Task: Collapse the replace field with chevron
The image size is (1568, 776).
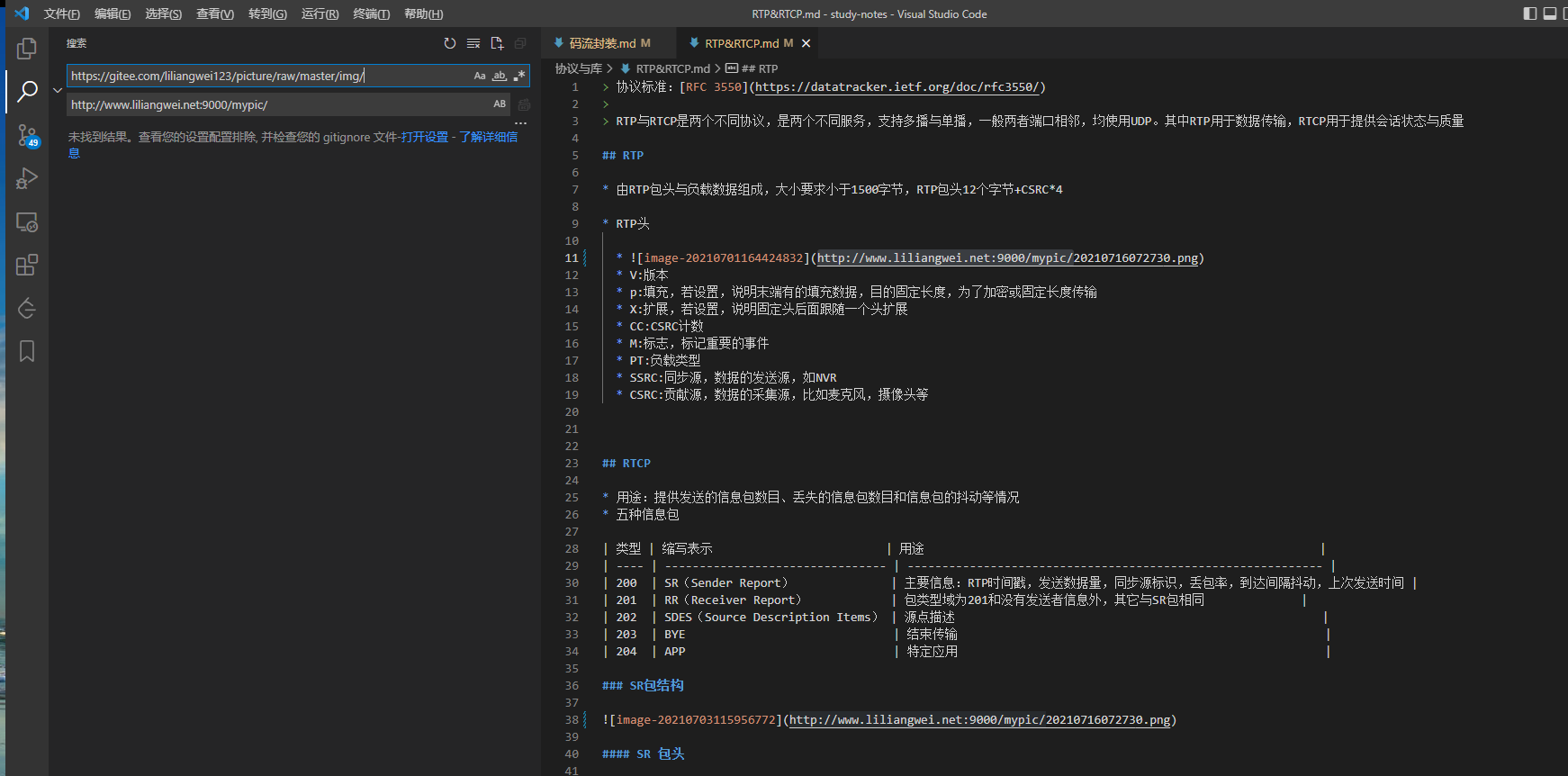Action: (x=58, y=90)
